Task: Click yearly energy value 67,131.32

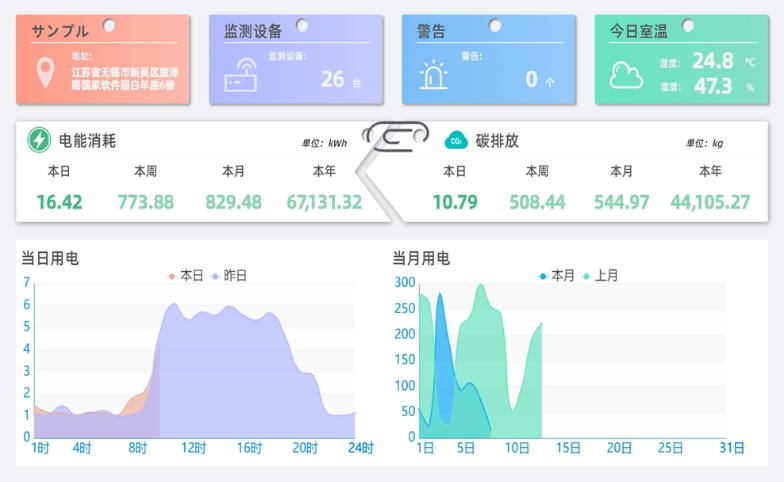Action: (x=324, y=202)
